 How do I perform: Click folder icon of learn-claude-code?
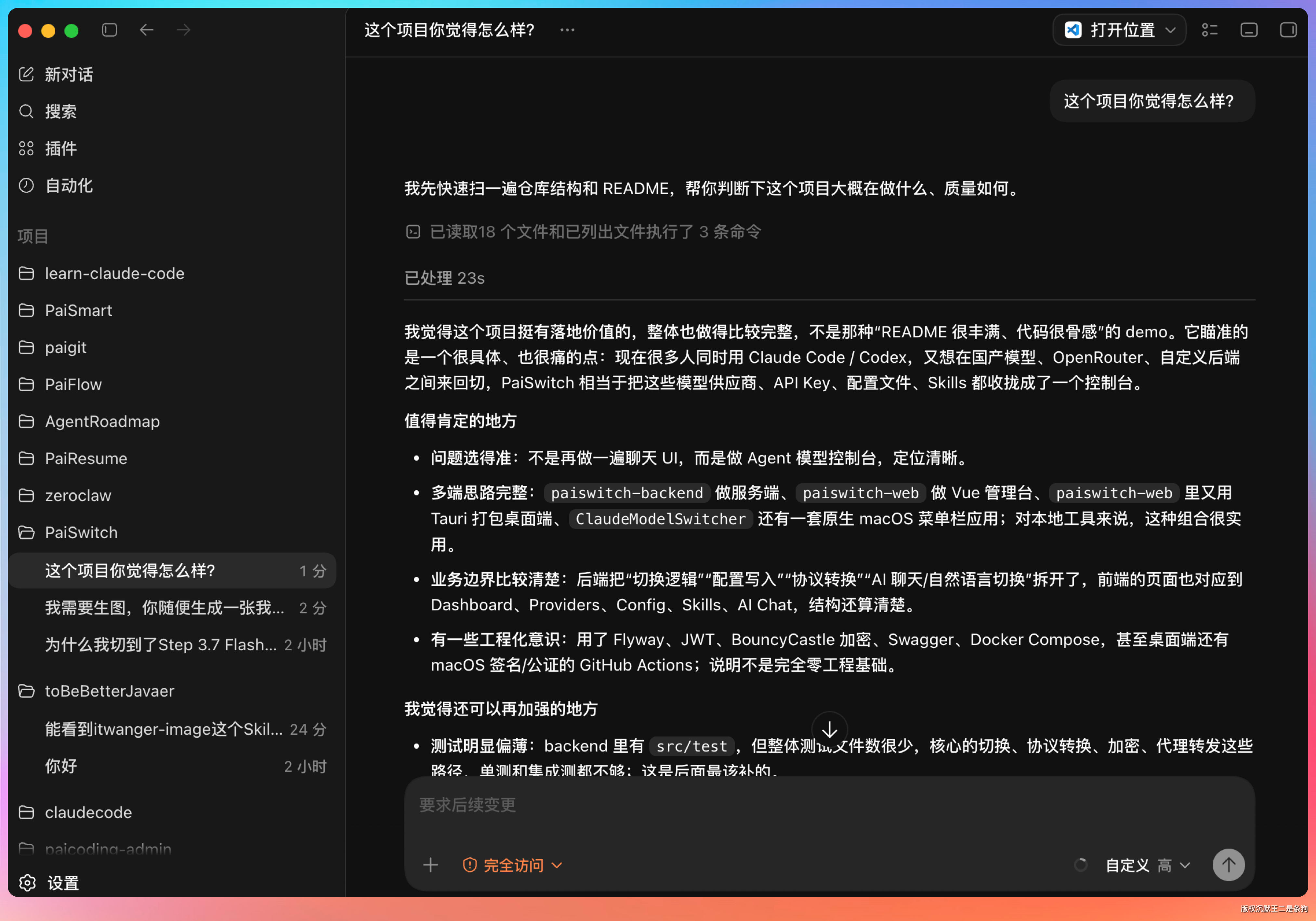[26, 273]
